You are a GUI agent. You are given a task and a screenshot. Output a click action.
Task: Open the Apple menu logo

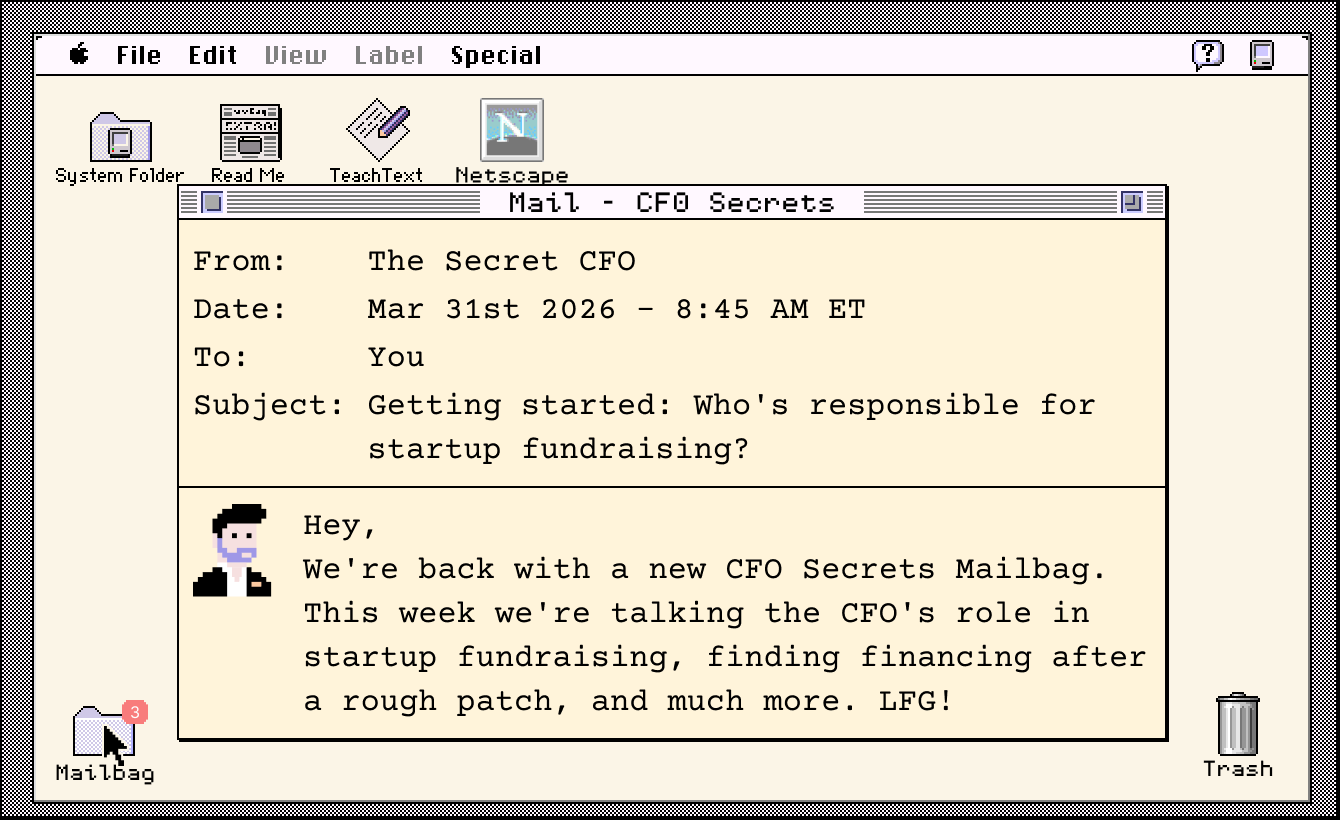point(79,55)
